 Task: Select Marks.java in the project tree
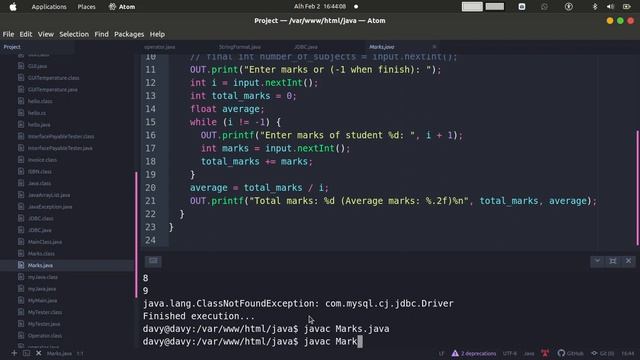pyautogui.click(x=40, y=265)
